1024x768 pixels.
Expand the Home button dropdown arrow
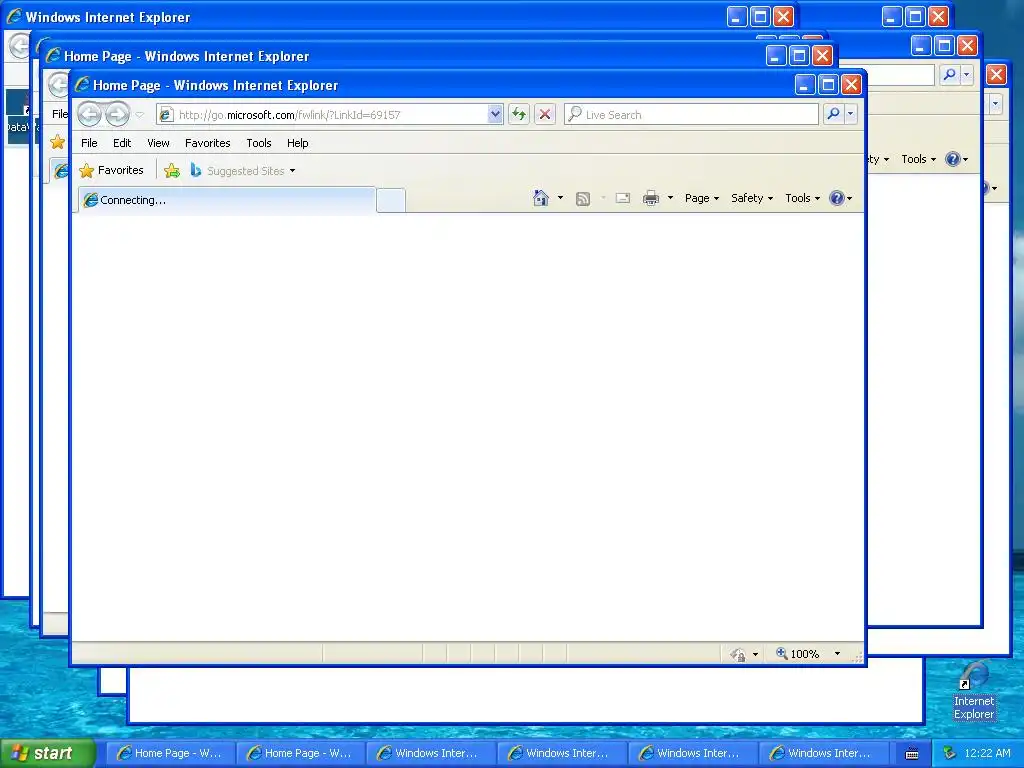point(560,198)
